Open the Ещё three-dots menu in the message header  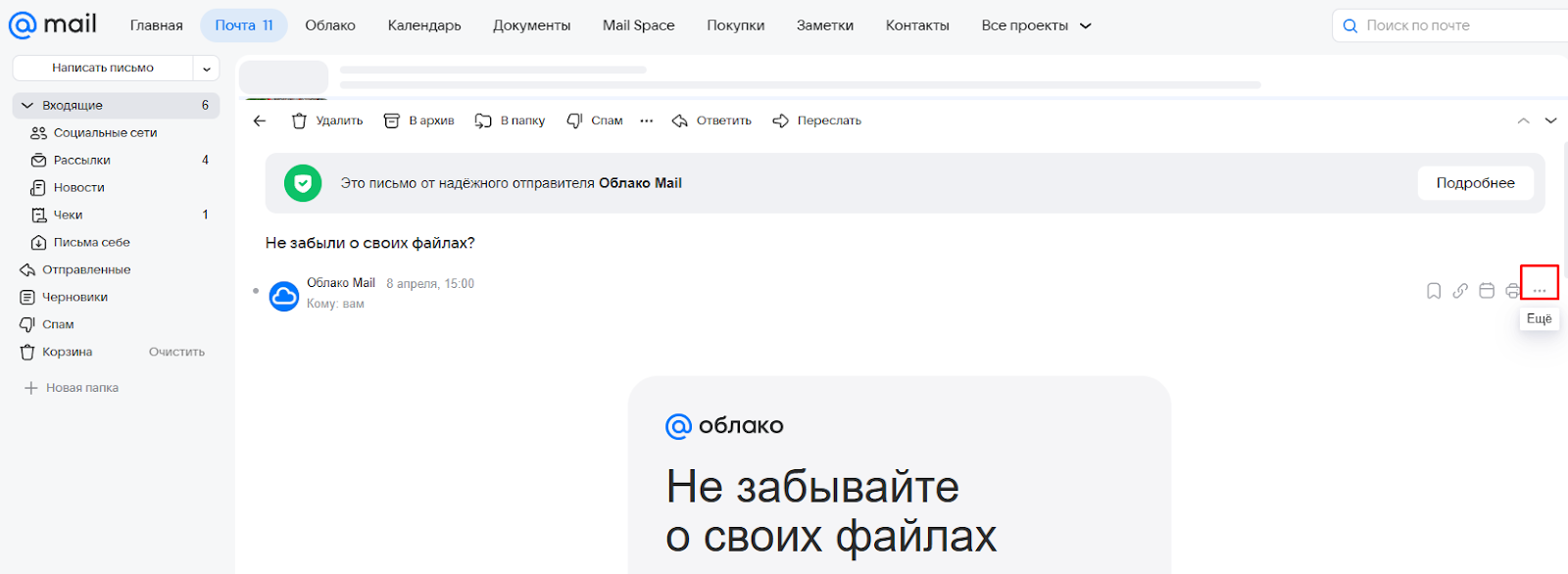pyautogui.click(x=1540, y=291)
